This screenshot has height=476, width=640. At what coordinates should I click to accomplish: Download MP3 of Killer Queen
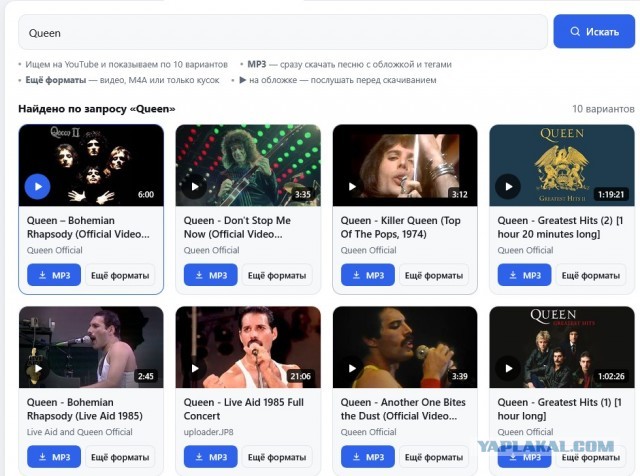click(x=368, y=275)
